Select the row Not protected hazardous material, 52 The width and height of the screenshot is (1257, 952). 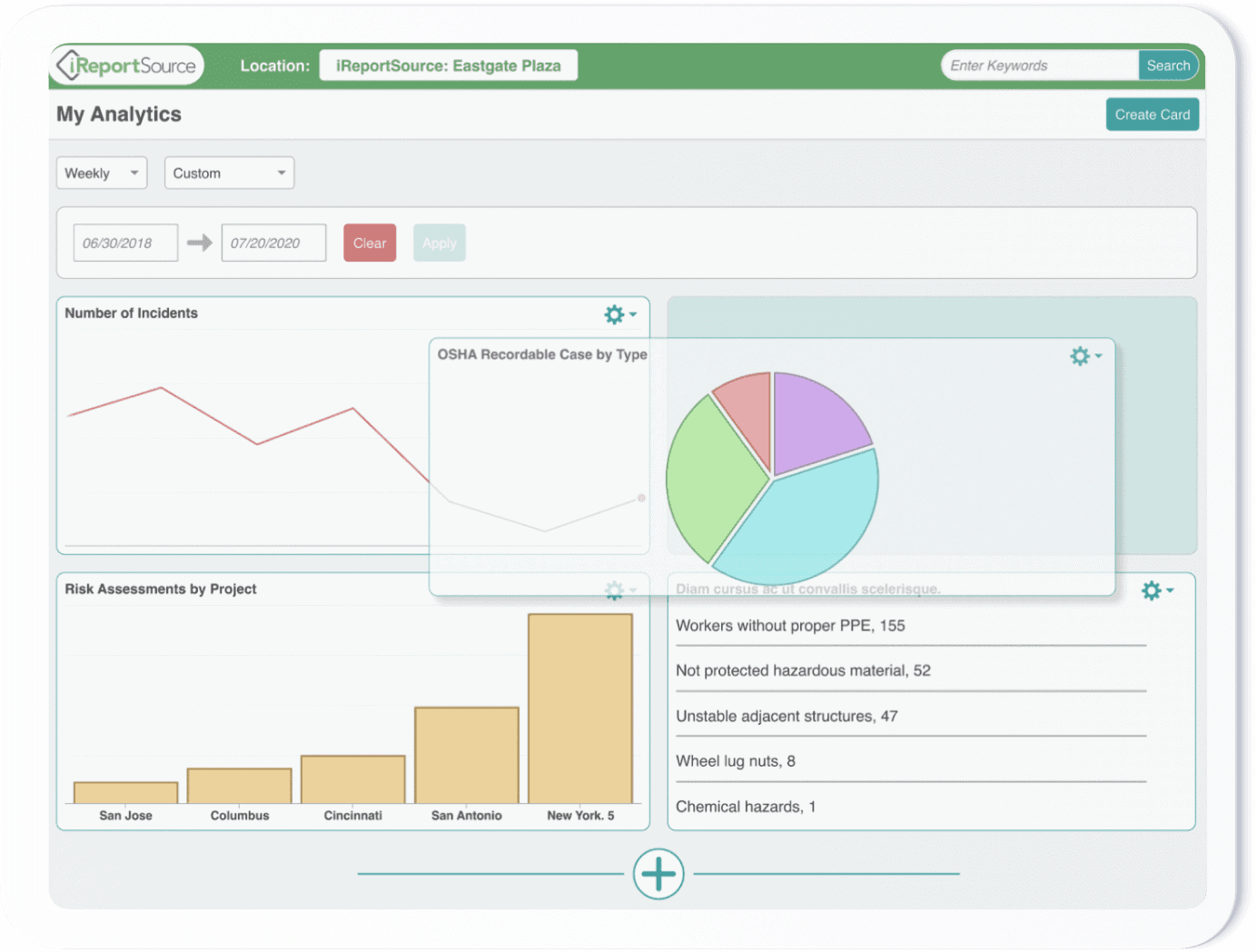tap(911, 670)
